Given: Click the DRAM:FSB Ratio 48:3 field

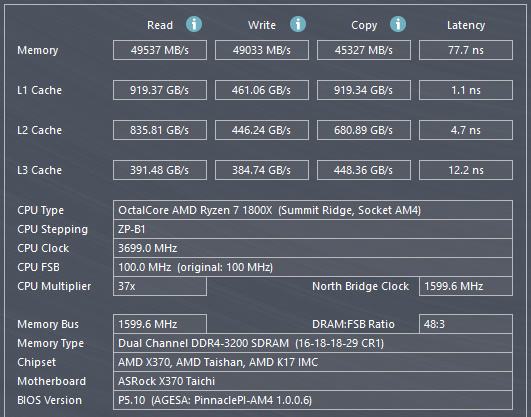Looking at the screenshot, I should point(466,324).
